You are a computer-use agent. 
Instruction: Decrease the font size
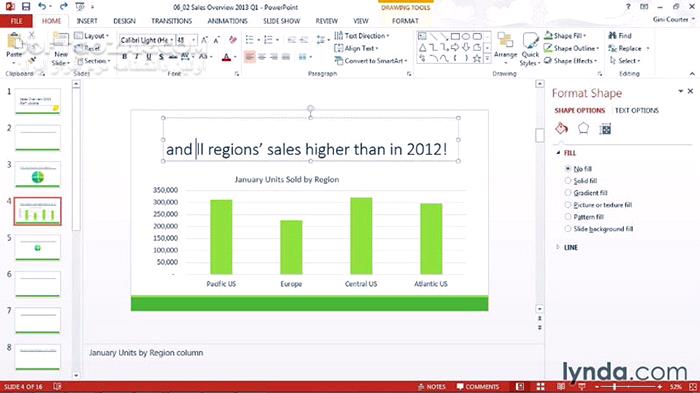(217, 40)
